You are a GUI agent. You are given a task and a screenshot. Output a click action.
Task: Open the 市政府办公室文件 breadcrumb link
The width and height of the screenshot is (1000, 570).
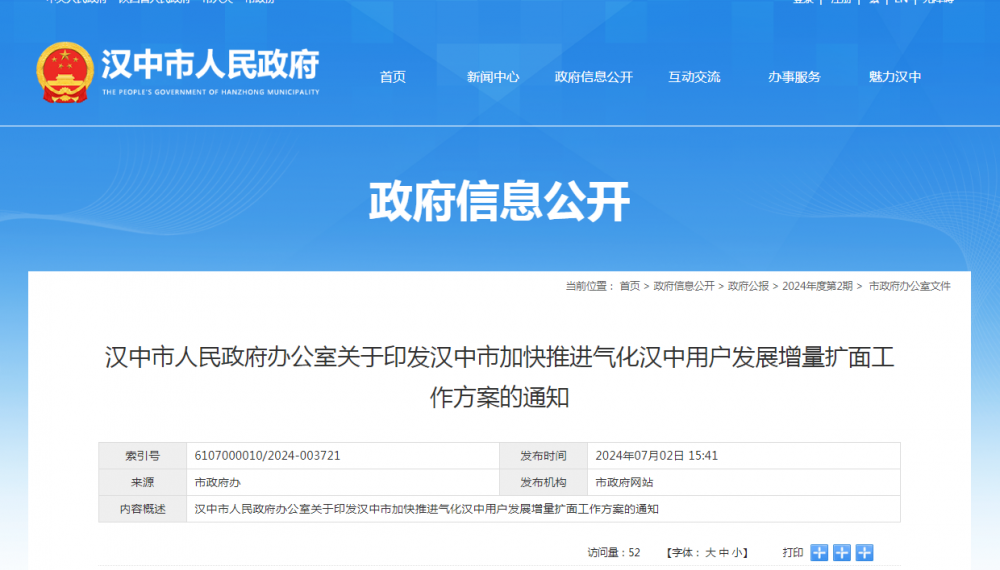click(909, 286)
